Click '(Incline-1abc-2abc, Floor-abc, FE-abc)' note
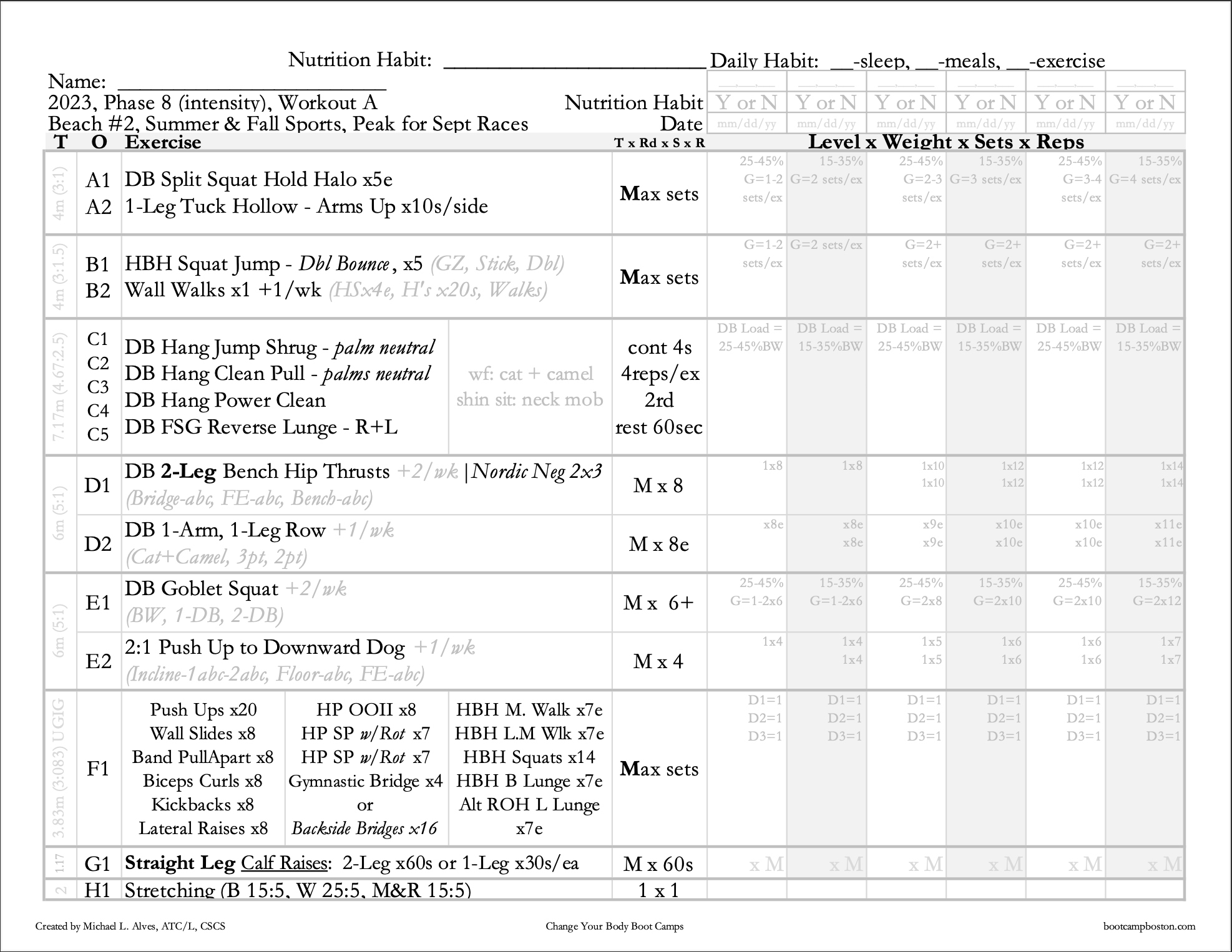1232x952 pixels. [x=275, y=674]
